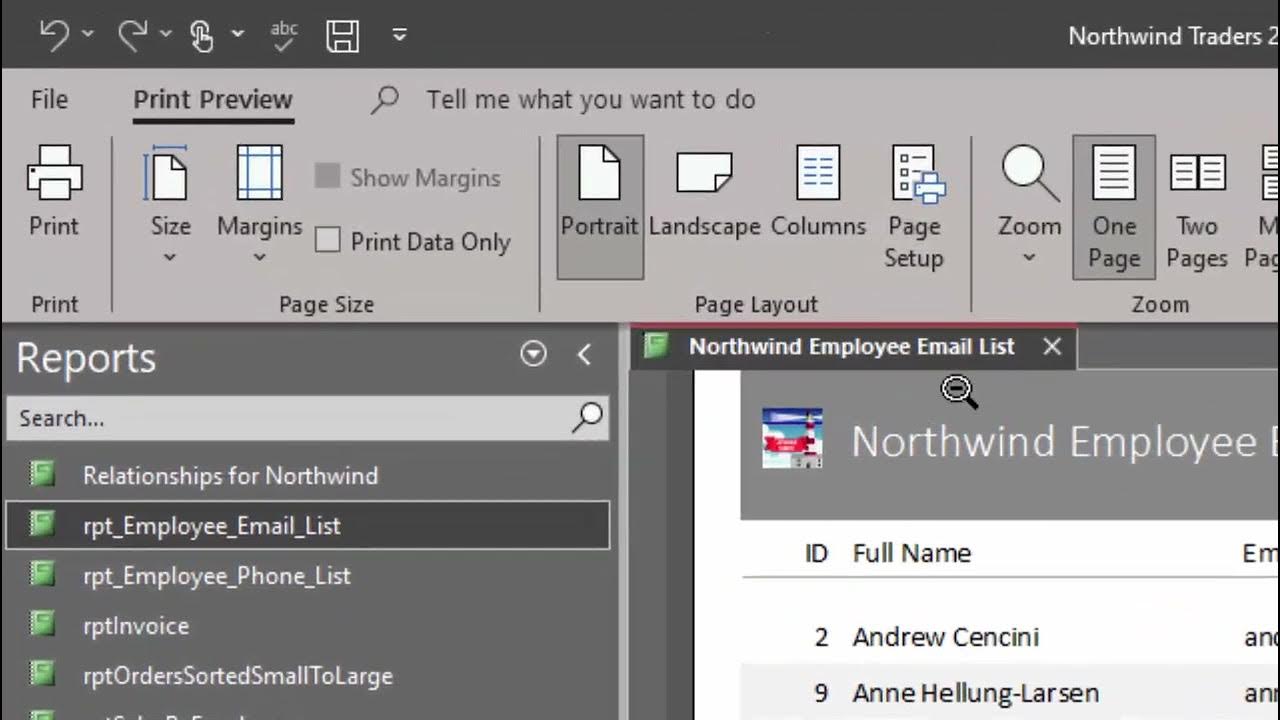Select rpt_Employee_Email_List report
The width and height of the screenshot is (1280, 720).
click(308, 525)
